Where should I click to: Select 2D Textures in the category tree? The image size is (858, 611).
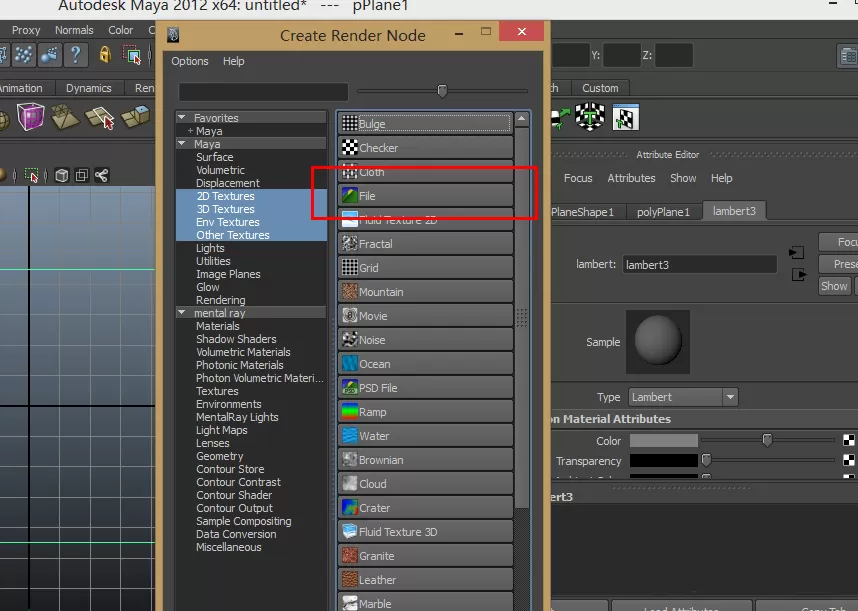tap(225, 196)
